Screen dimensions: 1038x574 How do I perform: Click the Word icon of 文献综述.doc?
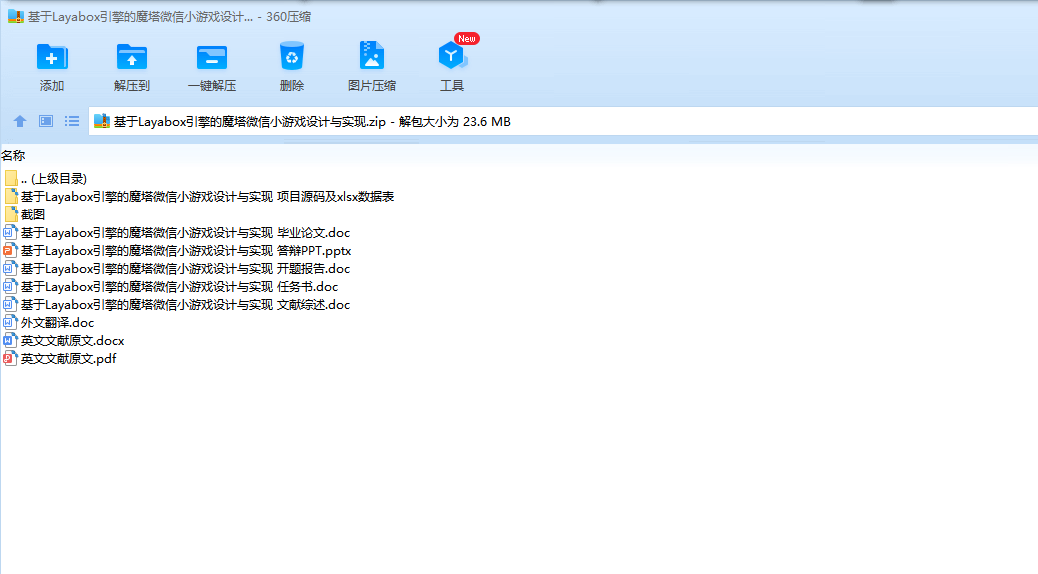pos(10,304)
